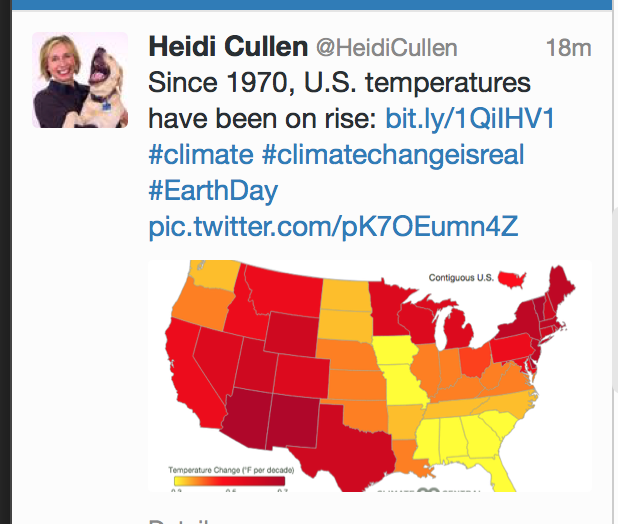Click the "Contiguous U.S." label
Image resolution: width=618 pixels, height=524 pixels.
(x=461, y=277)
